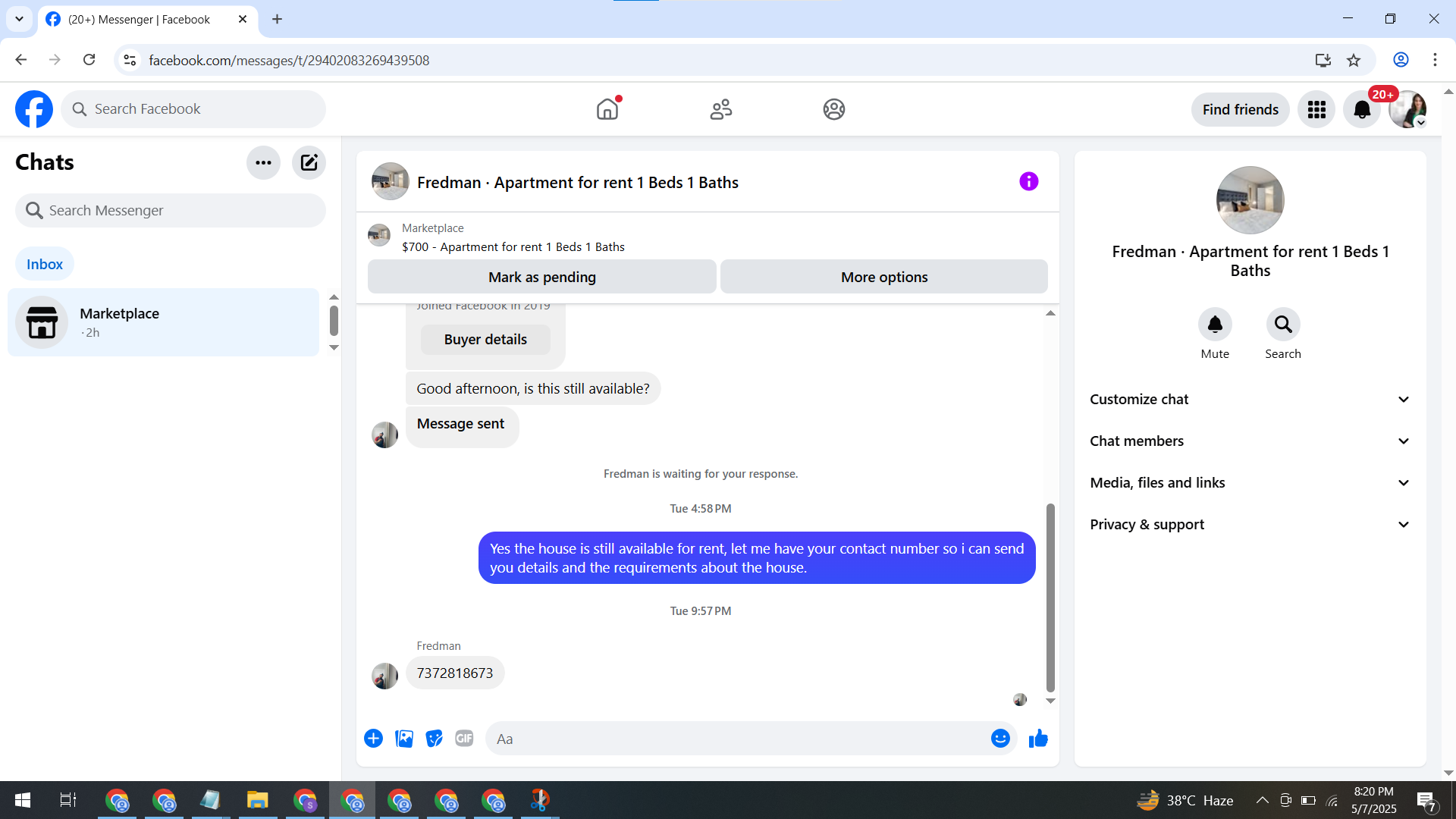
Task: Open the emoji picker in message box
Action: (x=1000, y=739)
